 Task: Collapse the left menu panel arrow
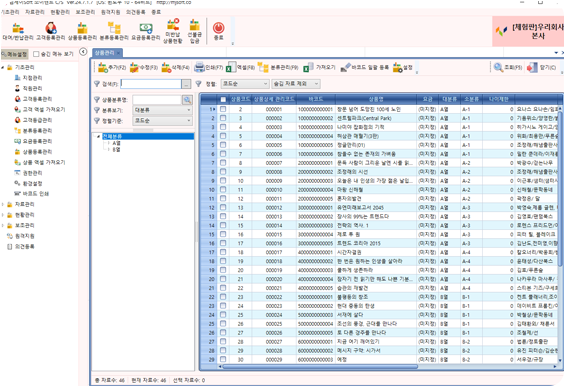(x=83, y=52)
